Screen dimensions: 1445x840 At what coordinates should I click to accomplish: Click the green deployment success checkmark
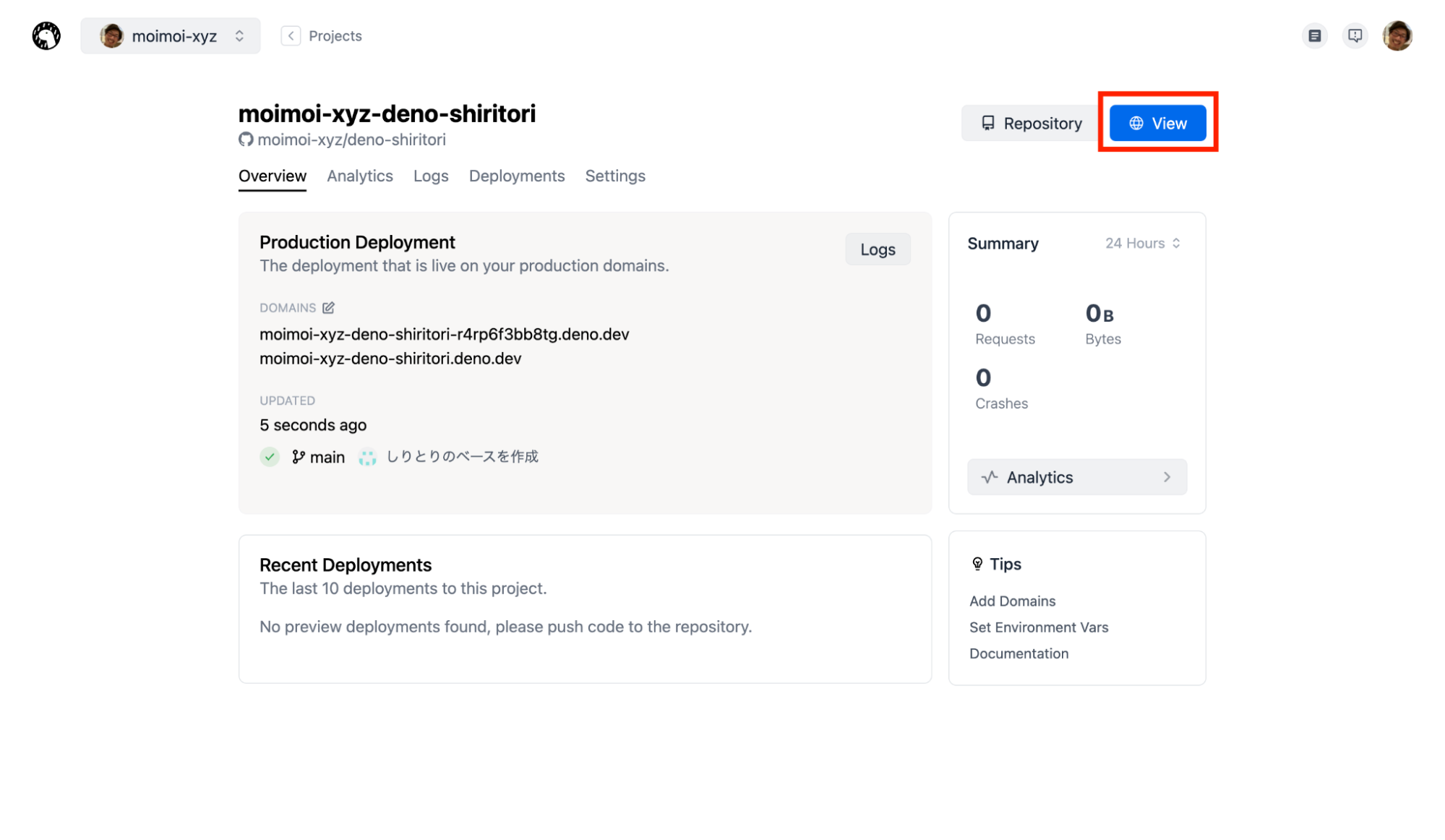coord(270,457)
